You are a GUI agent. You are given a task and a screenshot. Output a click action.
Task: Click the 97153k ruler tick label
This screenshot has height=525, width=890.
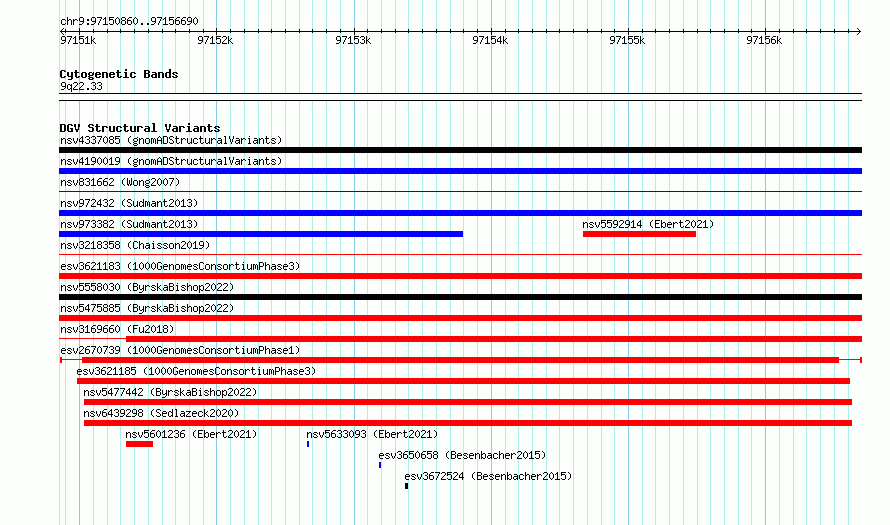pyautogui.click(x=353, y=40)
